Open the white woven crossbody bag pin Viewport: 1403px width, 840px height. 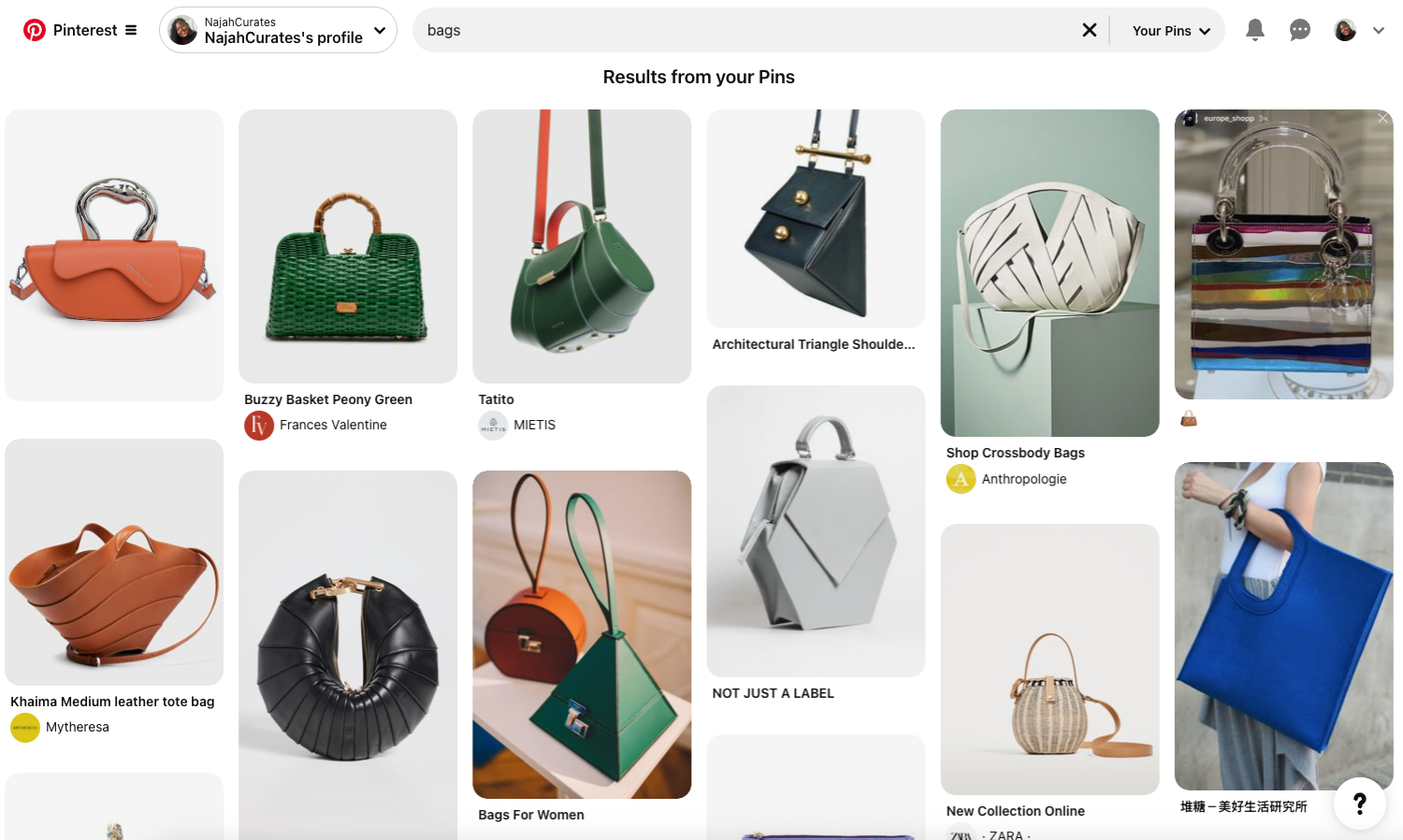pos(1049,272)
